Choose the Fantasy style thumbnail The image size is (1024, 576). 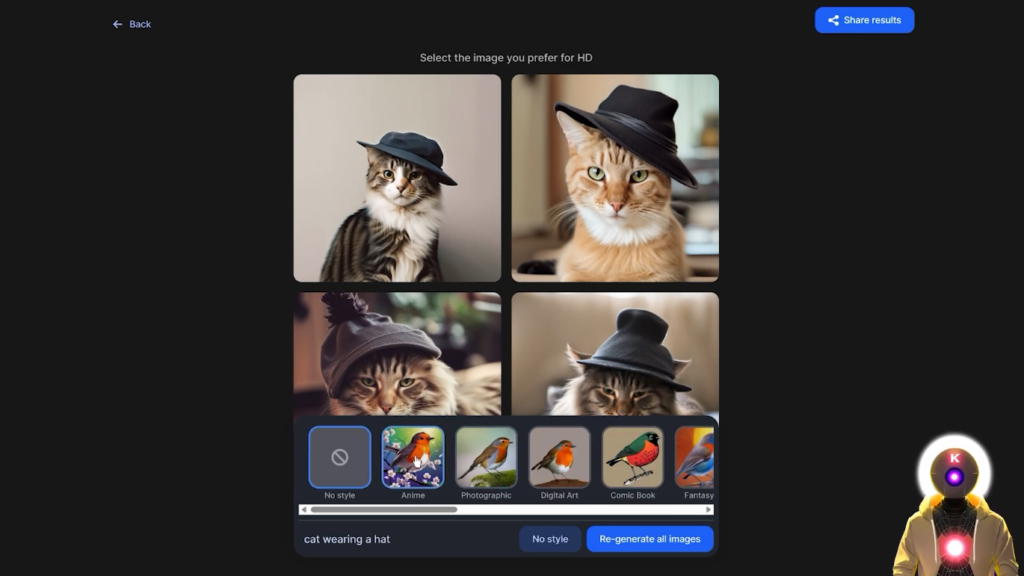click(x=694, y=457)
